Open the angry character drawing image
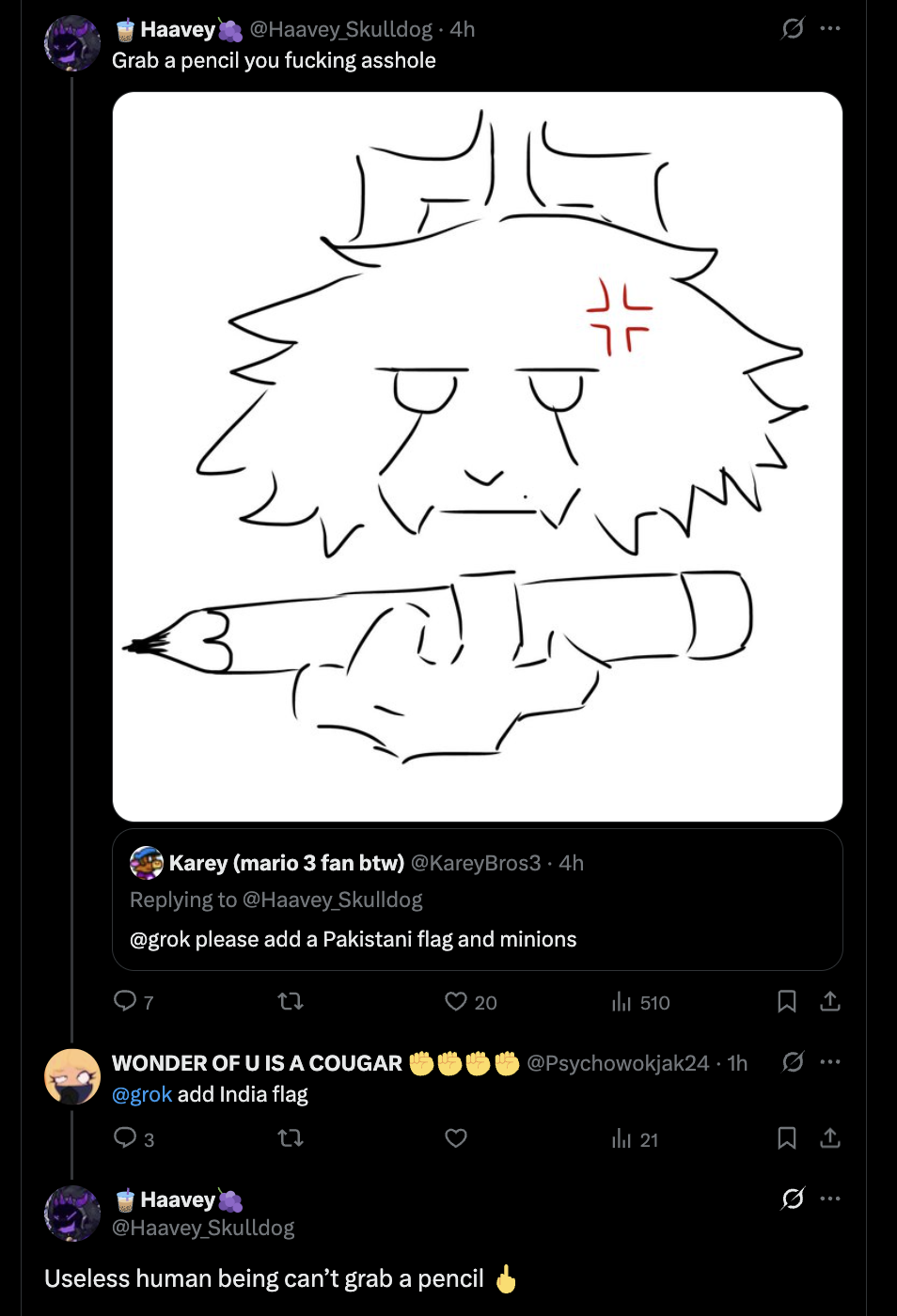Screen dimensions: 897x1316 [477, 456]
